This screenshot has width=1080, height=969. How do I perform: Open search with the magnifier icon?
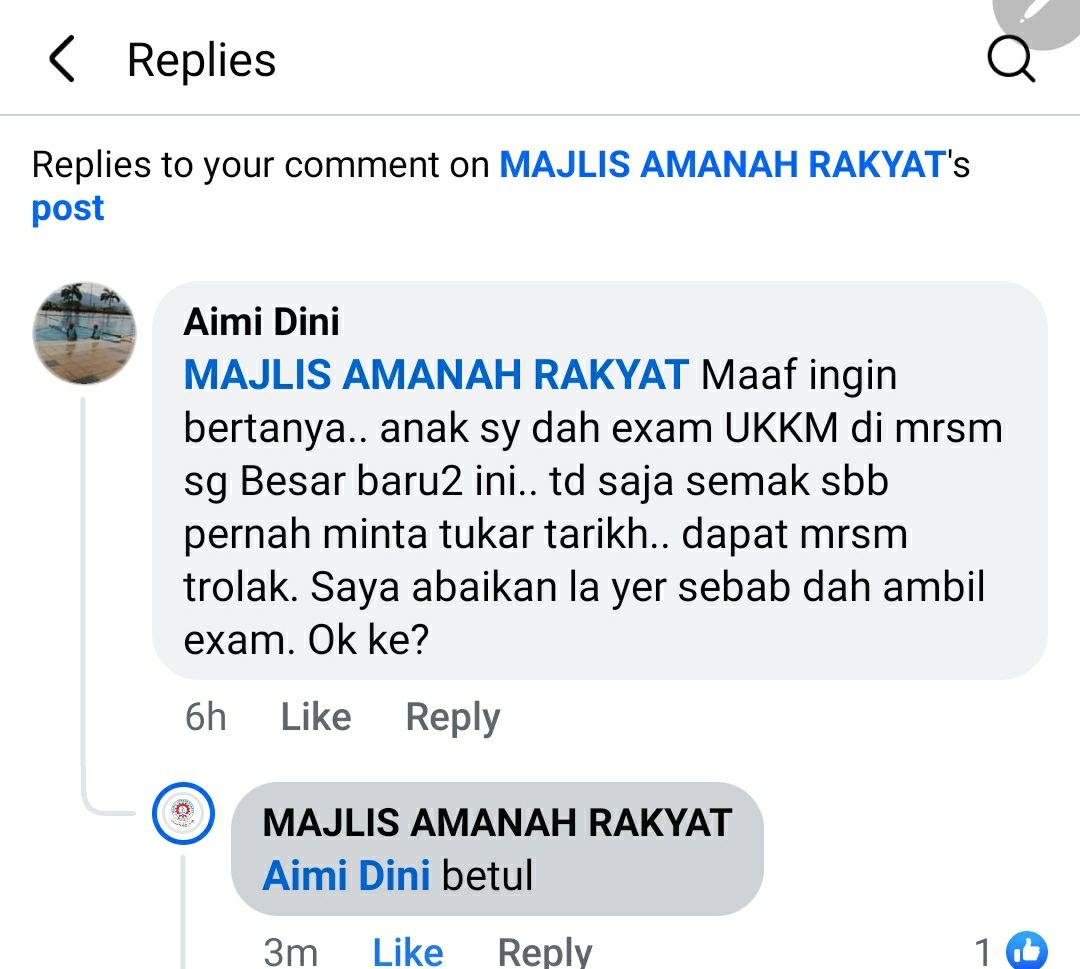pos(1010,59)
